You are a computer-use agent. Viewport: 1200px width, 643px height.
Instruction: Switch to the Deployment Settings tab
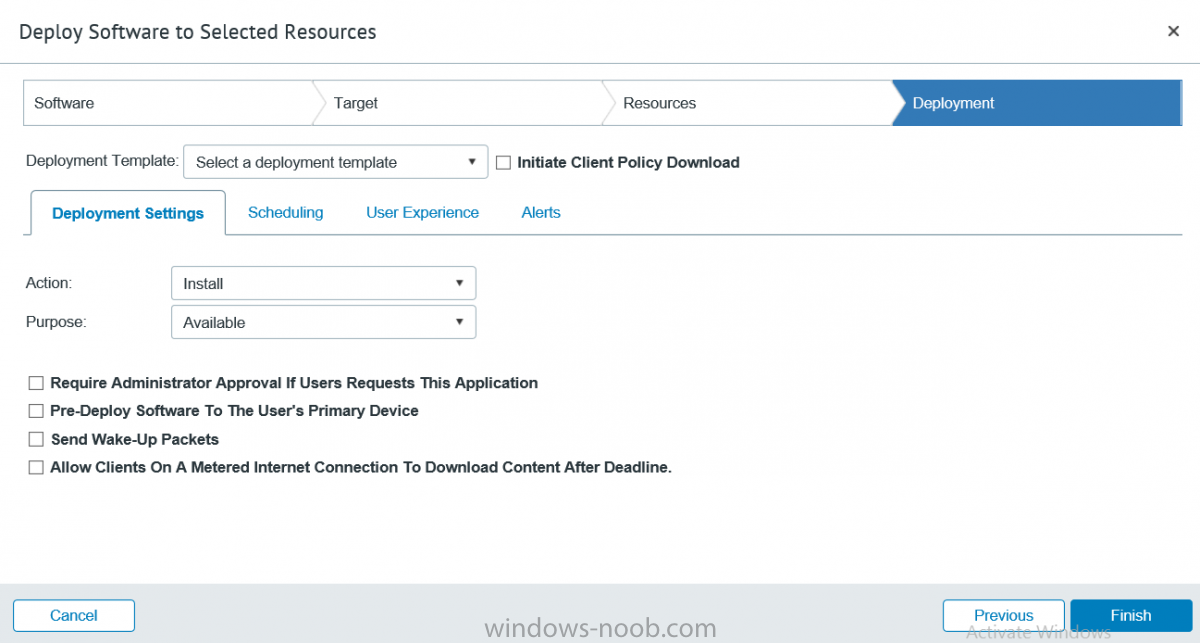pos(128,213)
